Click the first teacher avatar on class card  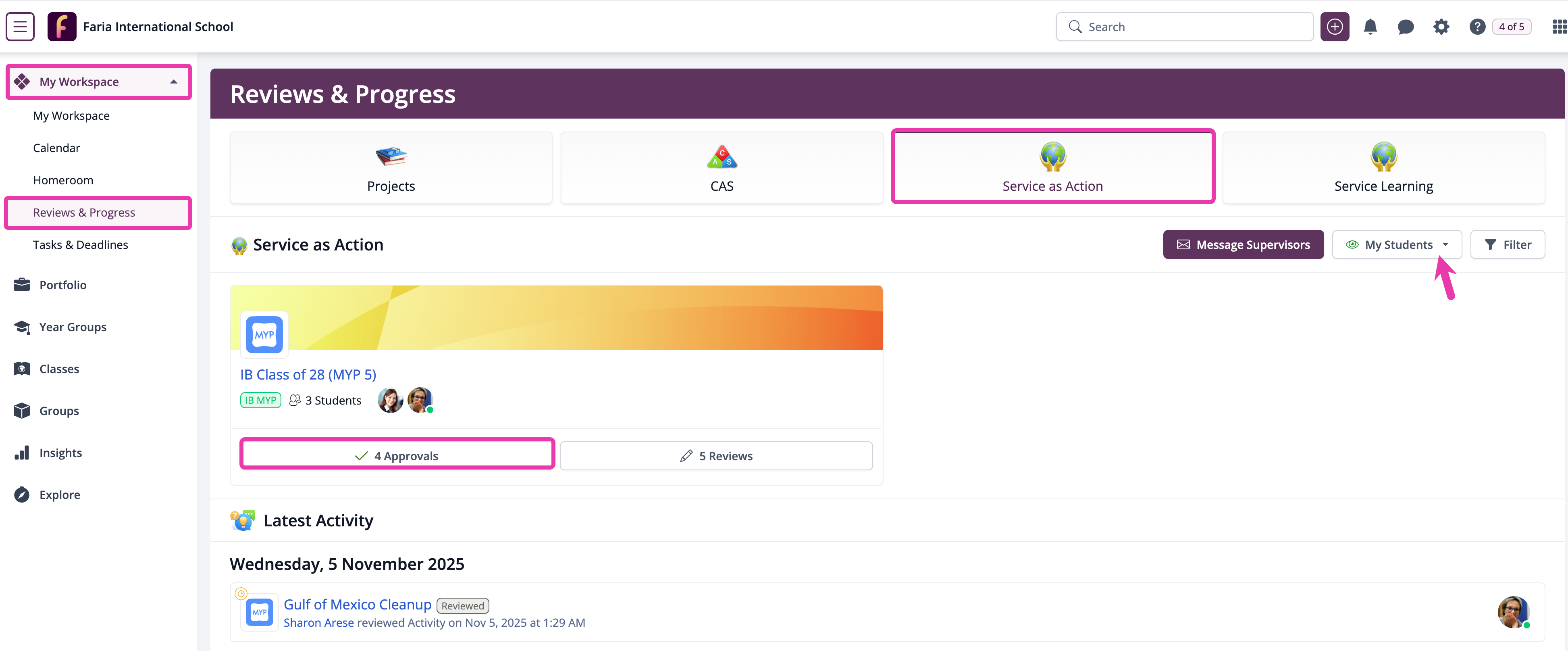pos(390,400)
